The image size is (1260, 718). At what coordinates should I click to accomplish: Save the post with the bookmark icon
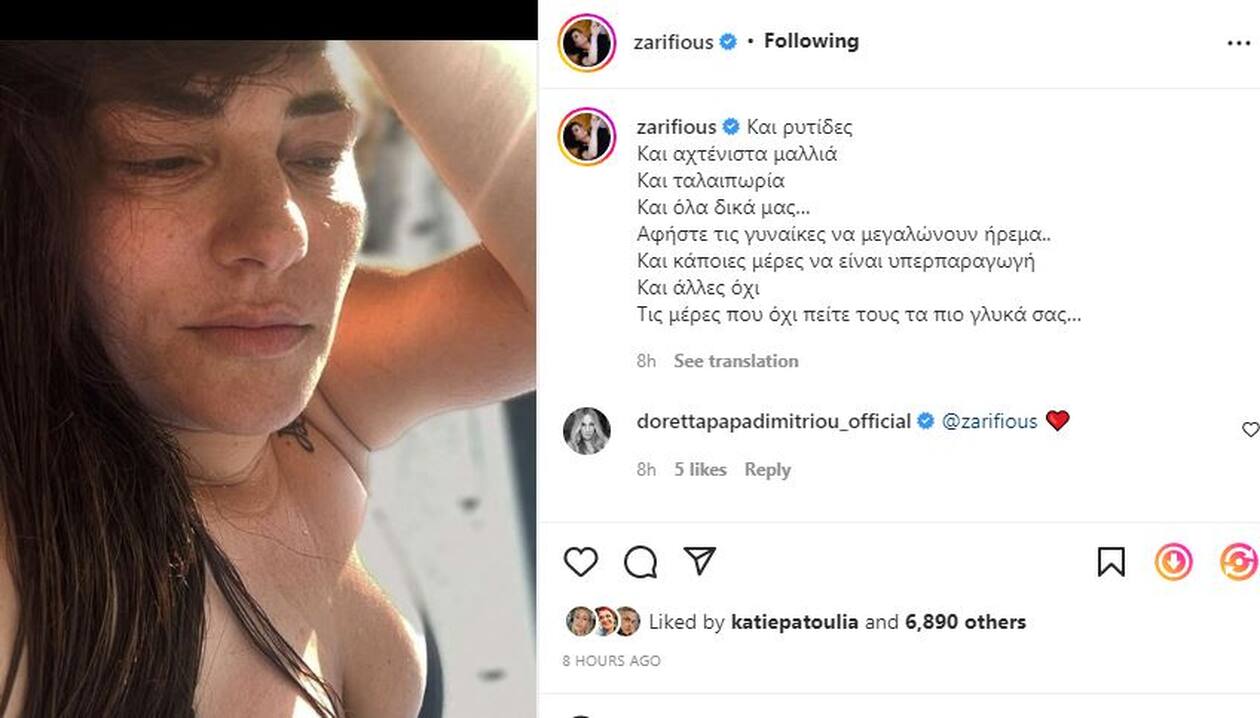pyautogui.click(x=1111, y=562)
